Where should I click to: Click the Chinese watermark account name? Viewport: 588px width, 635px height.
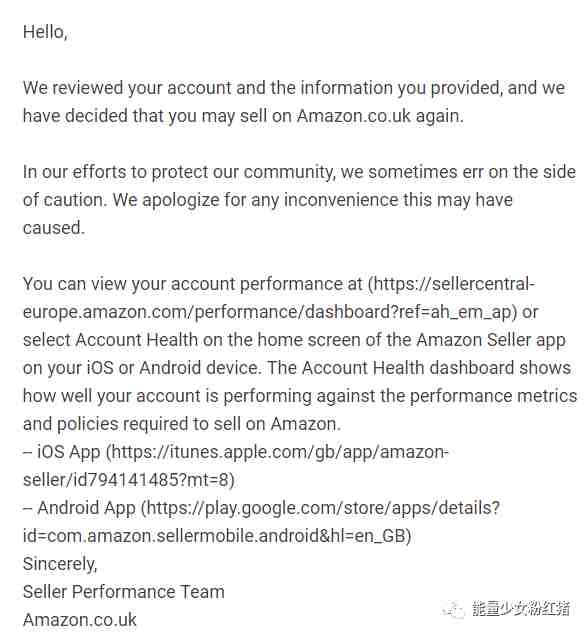coord(521,609)
